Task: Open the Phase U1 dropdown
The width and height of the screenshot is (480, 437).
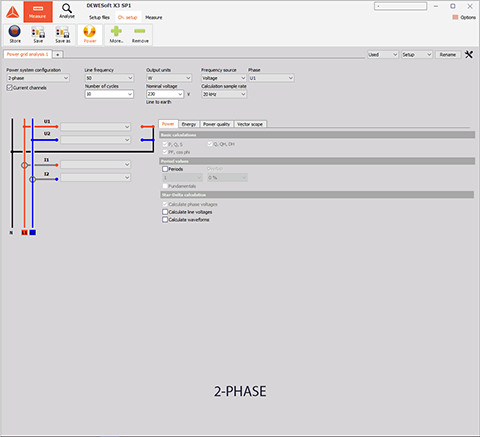Action: point(271,78)
